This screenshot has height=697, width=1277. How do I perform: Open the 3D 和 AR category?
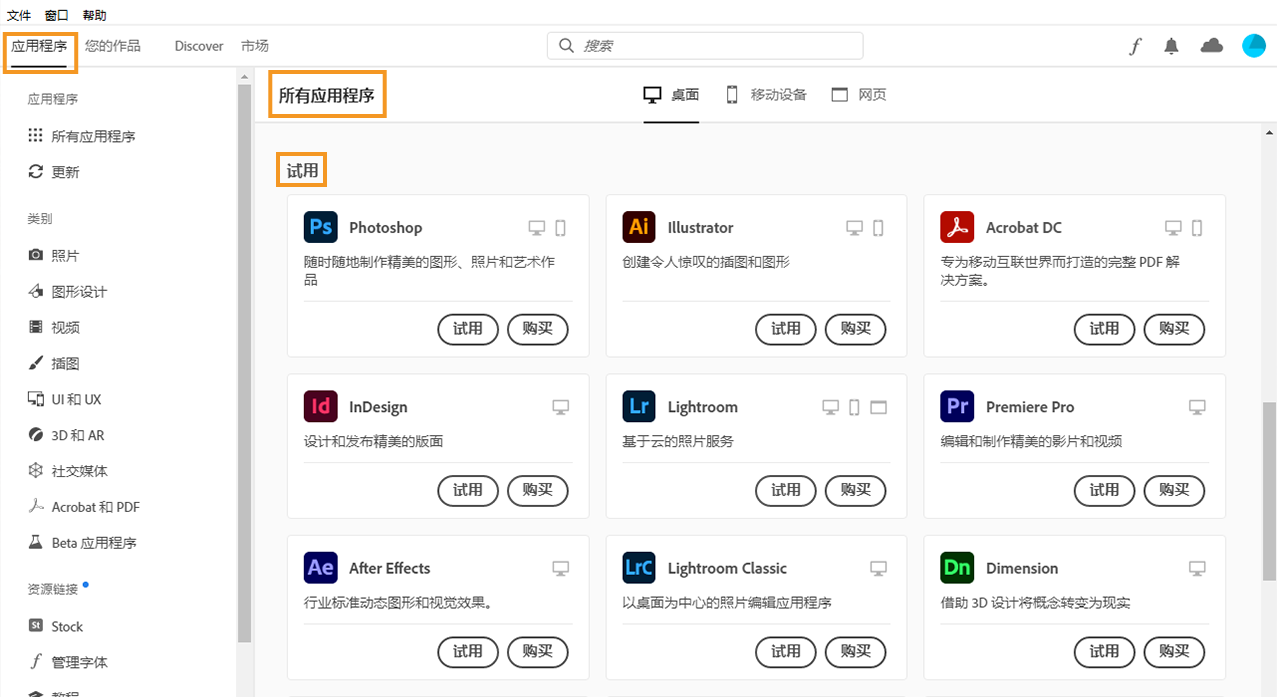coord(66,435)
